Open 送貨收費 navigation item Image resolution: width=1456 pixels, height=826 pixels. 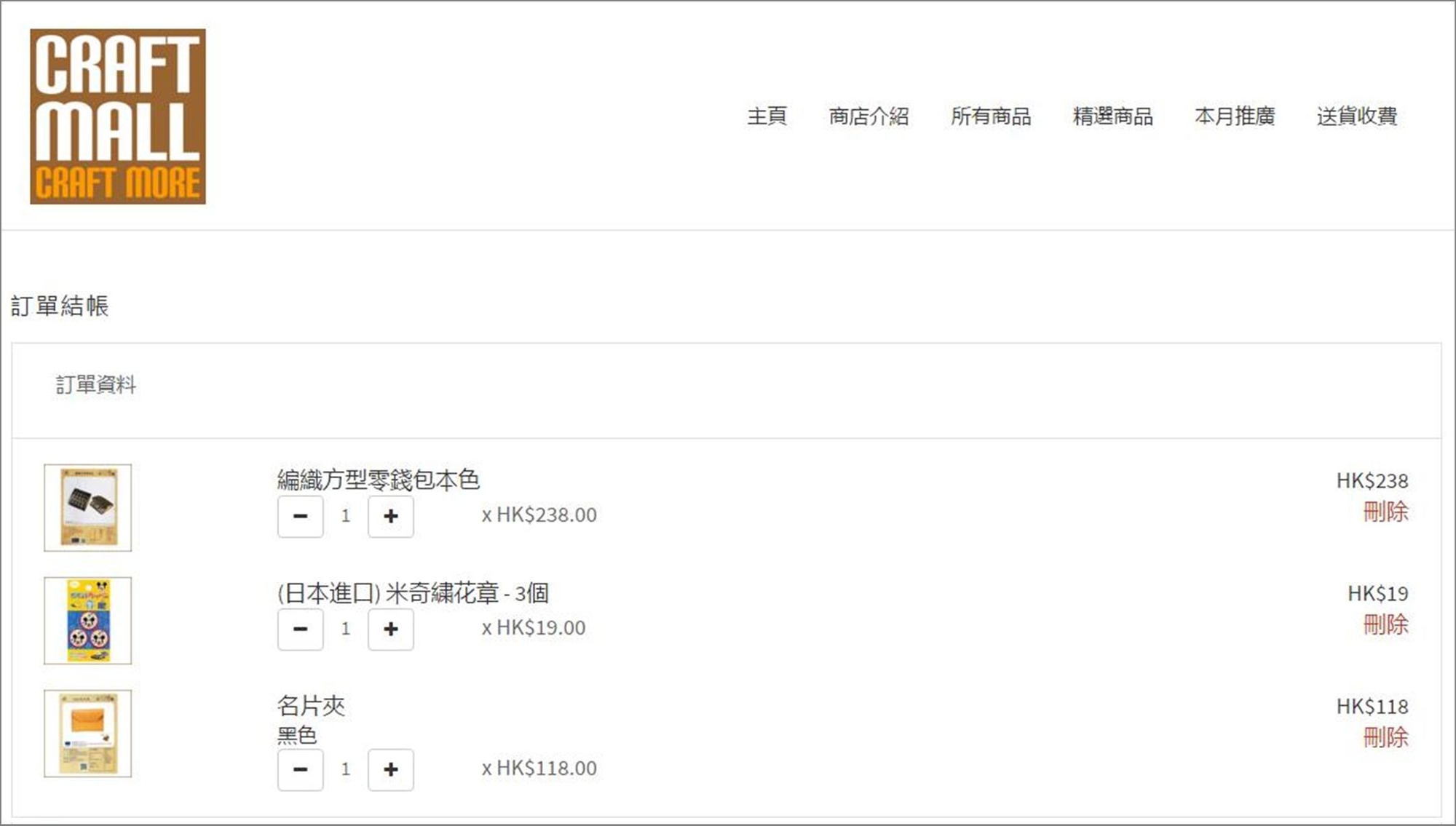click(1356, 116)
